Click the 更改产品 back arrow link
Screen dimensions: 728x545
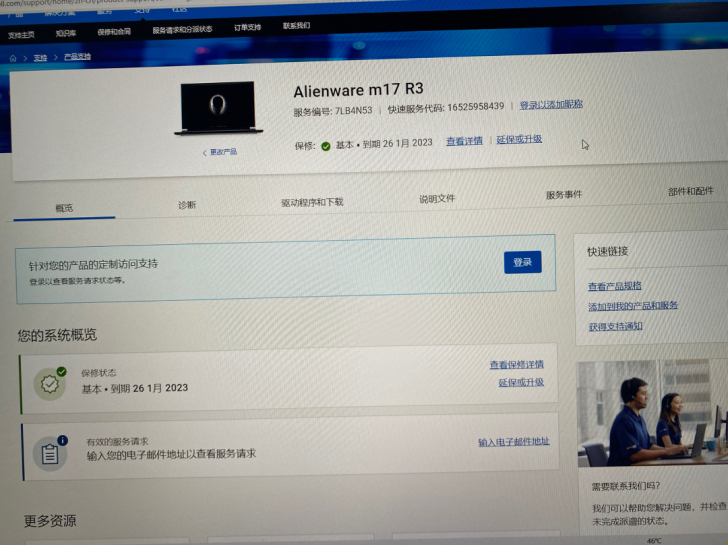click(x=220, y=152)
